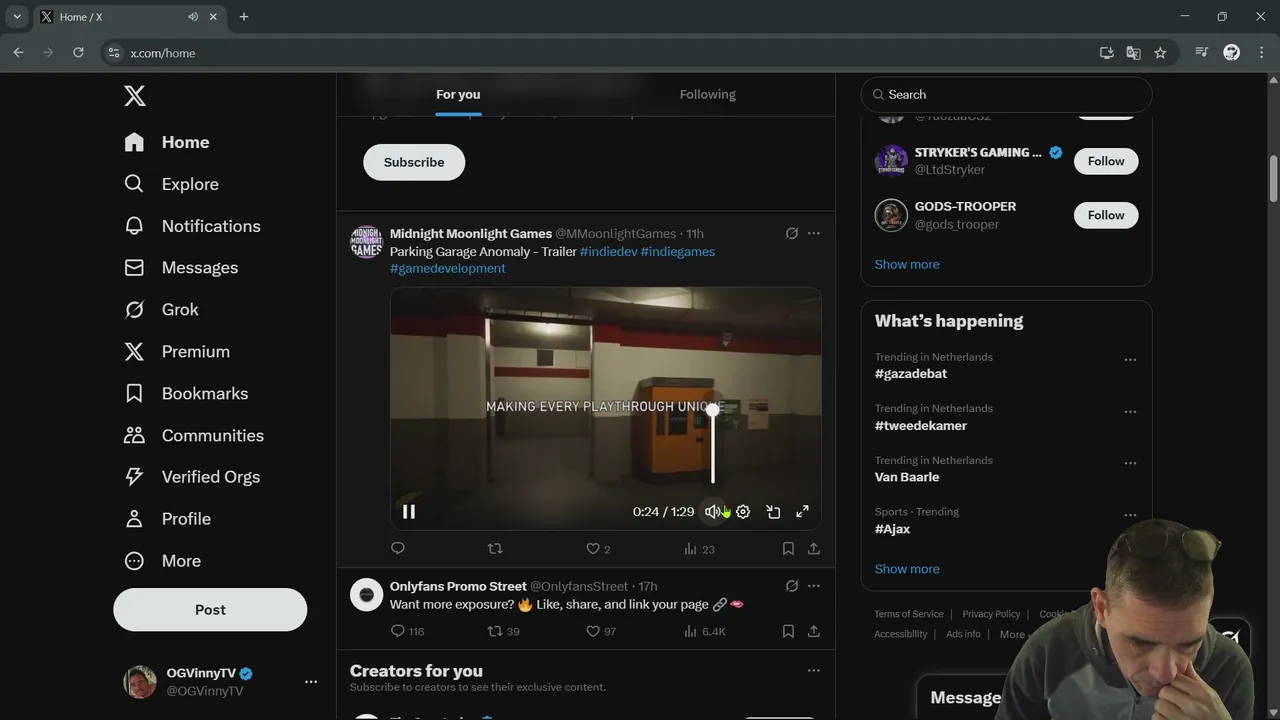Click the Subscribe button
Screen dimensions: 1280x720
tap(414, 162)
